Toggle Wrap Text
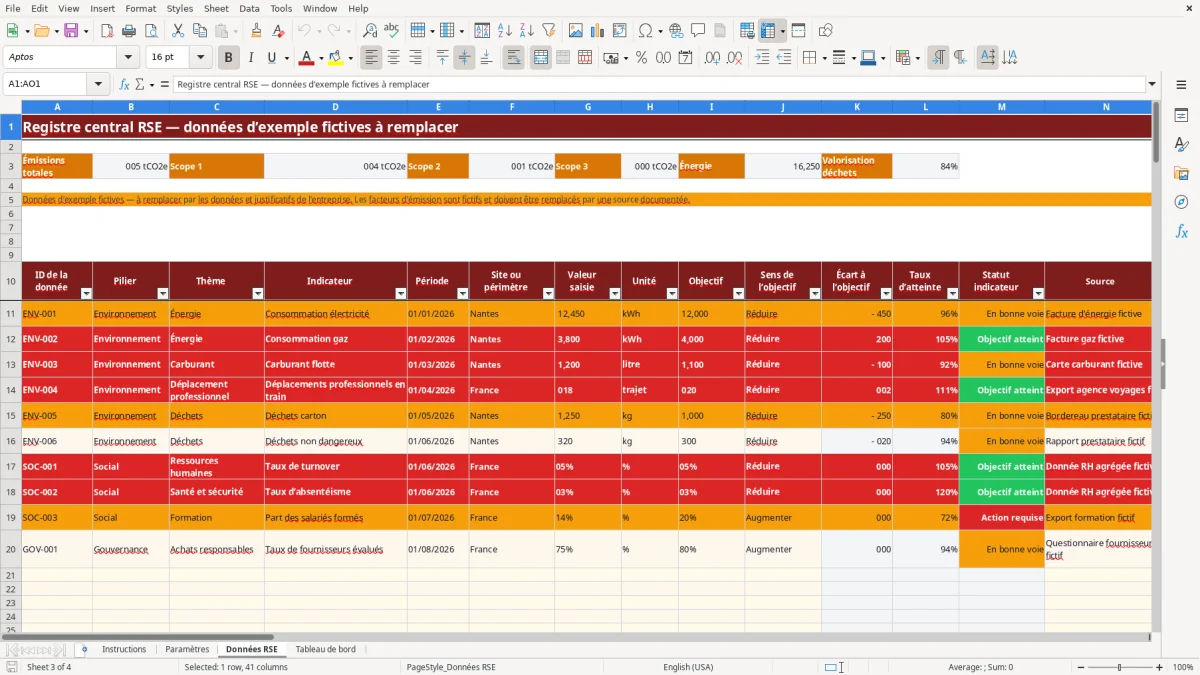Screen dimensions: 1200x675 pos(514,58)
